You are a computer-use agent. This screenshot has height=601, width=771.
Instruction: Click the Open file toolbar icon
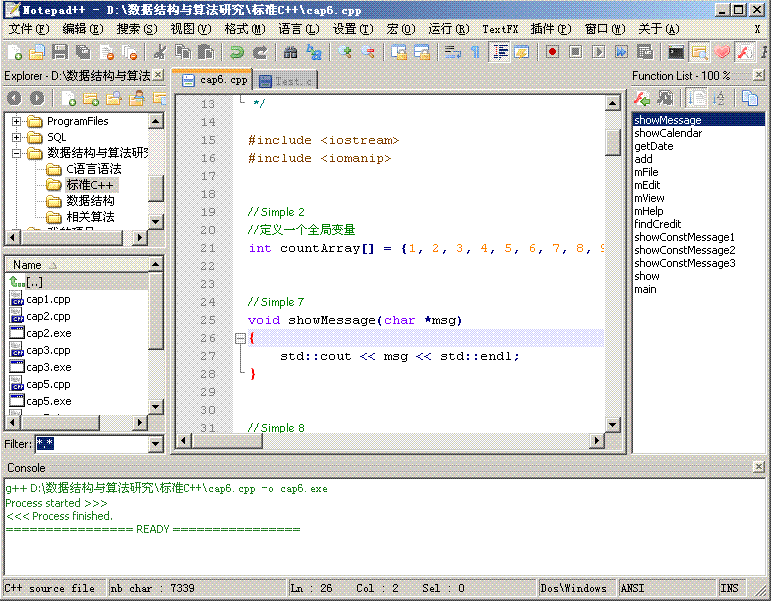tap(37, 52)
